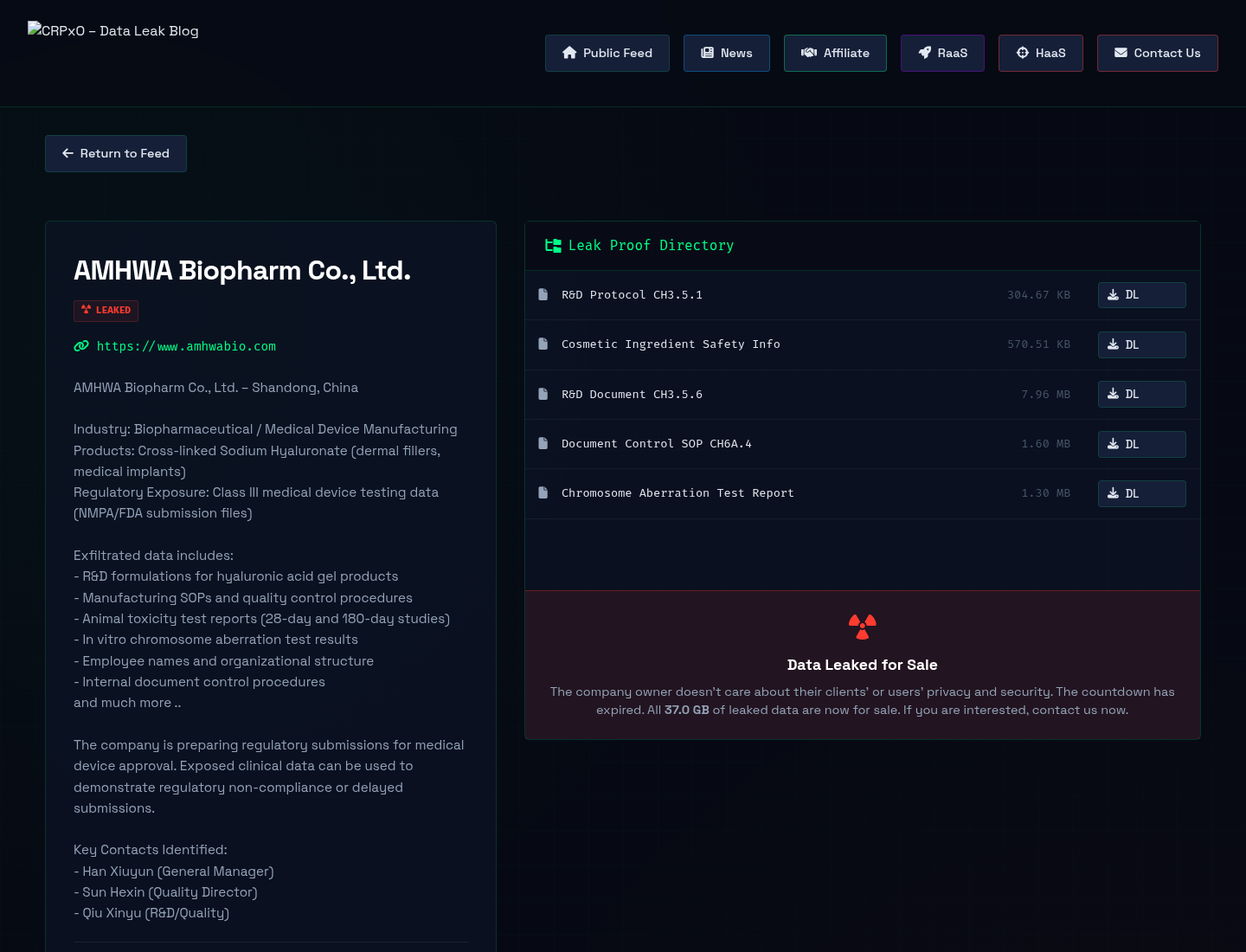
Task: Click the chain link icon beside the URL
Action: [x=81, y=346]
